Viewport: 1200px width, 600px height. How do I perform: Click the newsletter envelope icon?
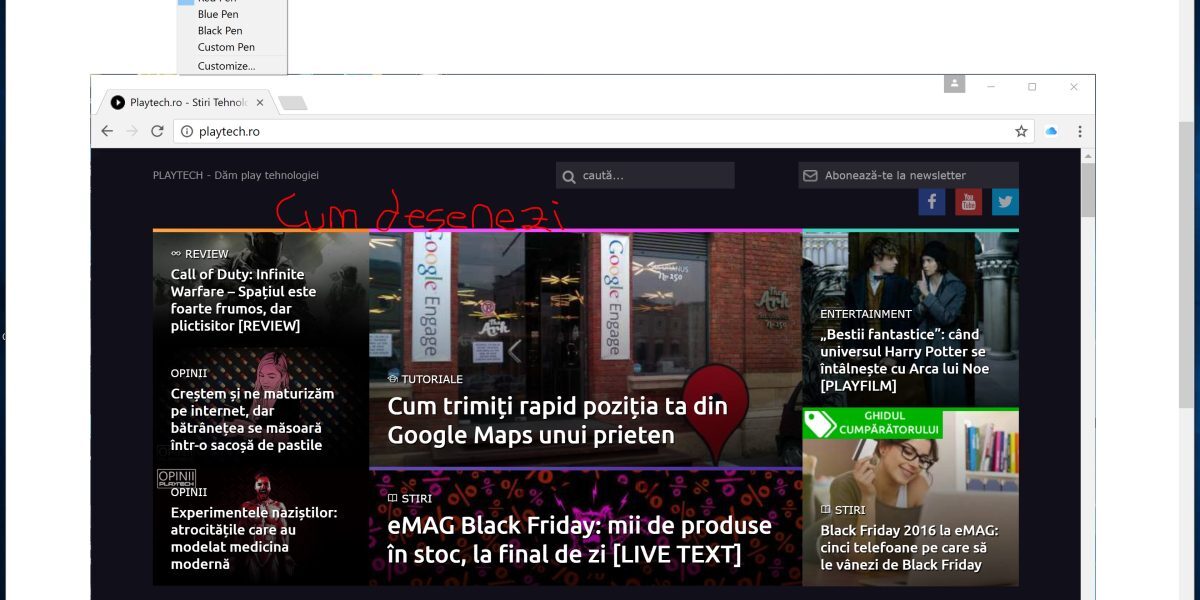coord(810,176)
